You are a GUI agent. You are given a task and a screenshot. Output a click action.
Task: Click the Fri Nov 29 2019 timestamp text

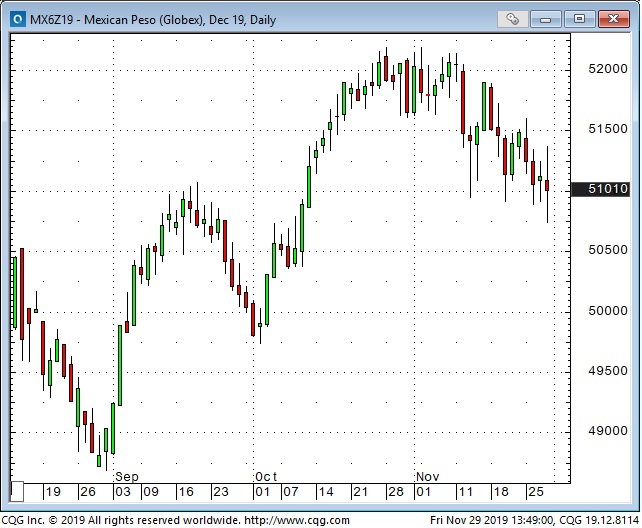pos(491,520)
